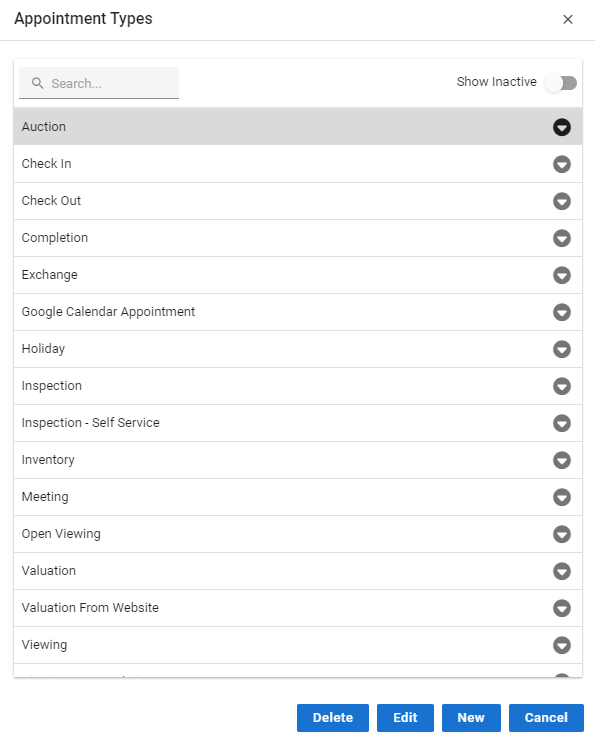Image resolution: width=595 pixels, height=739 pixels.
Task: Click the Meeting row arrow icon
Action: [x=562, y=497]
